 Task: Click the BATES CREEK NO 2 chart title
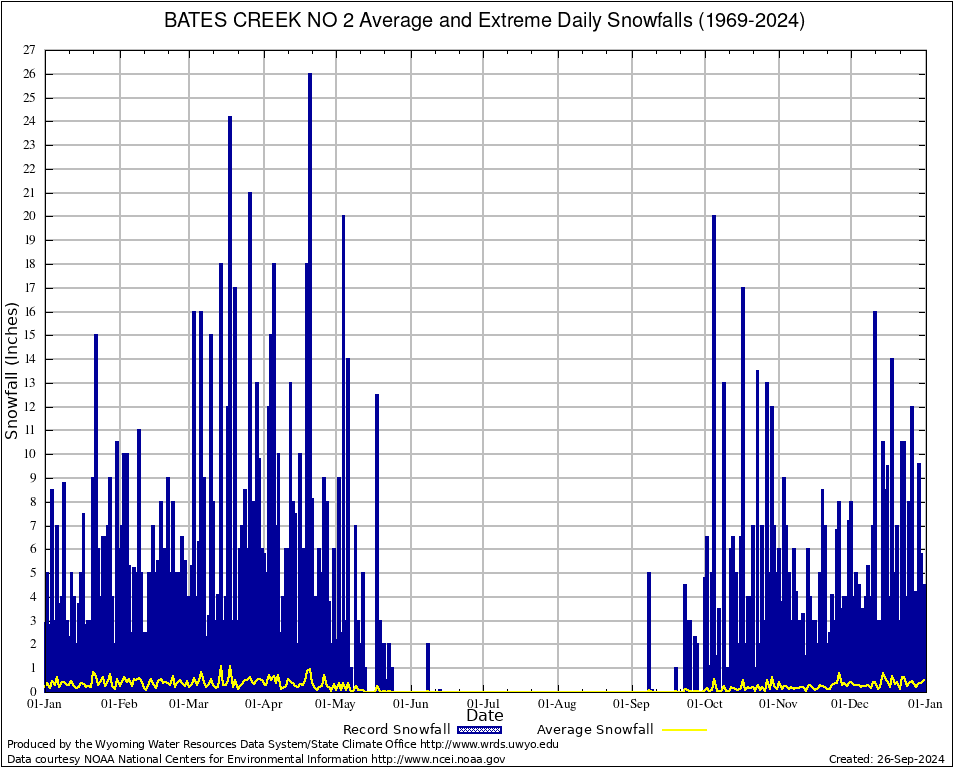pos(484,21)
